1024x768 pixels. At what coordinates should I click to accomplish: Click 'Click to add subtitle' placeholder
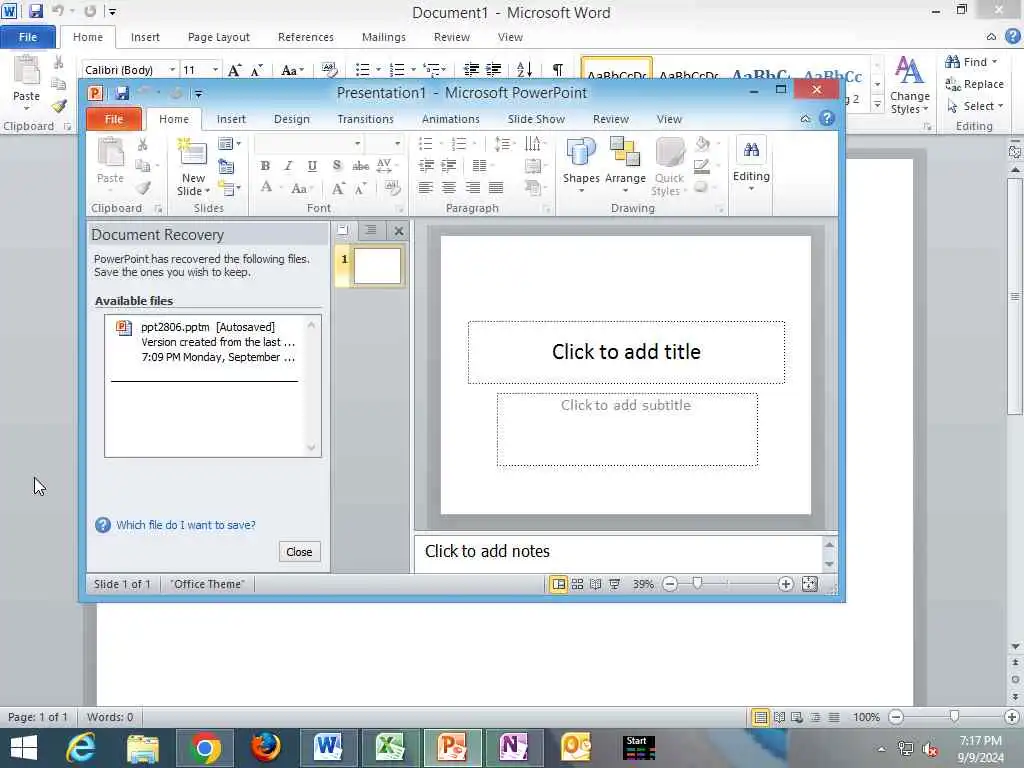click(x=627, y=429)
